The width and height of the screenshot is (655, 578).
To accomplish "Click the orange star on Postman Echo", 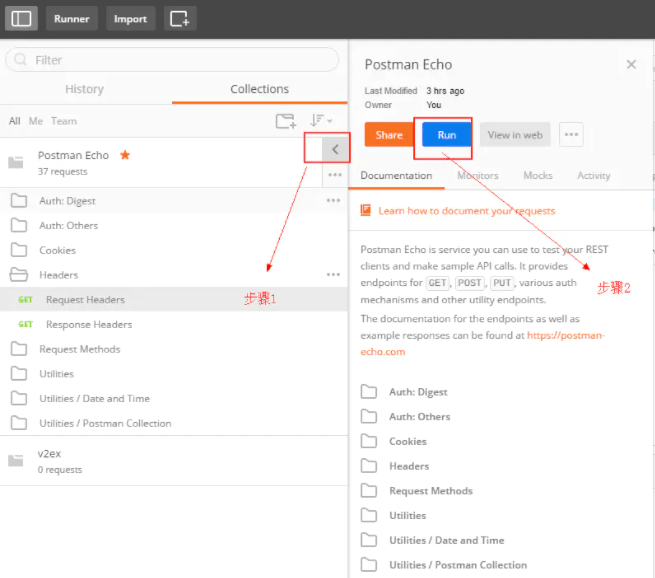I will click(x=125, y=155).
